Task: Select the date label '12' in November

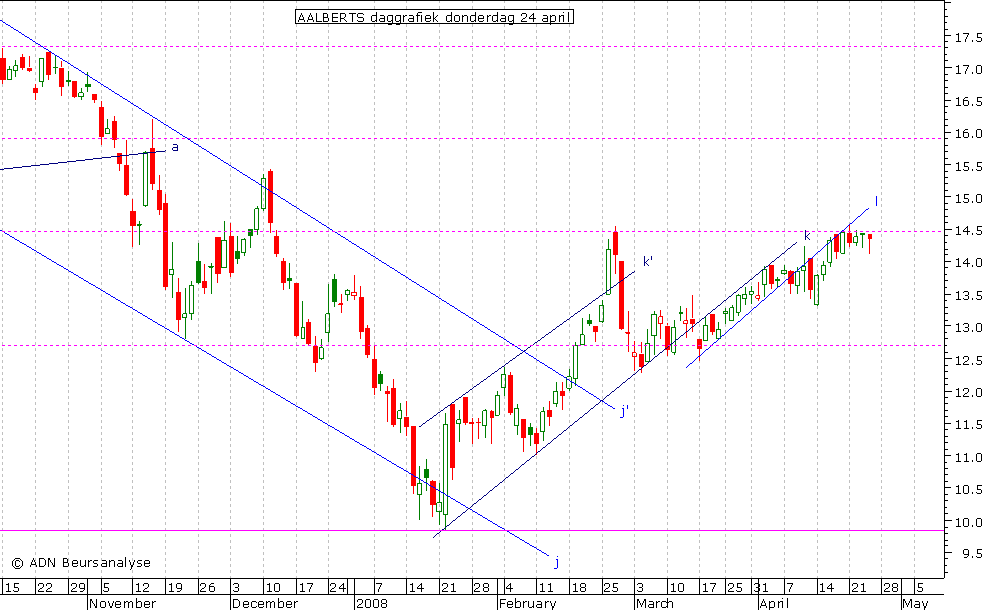Action: coord(142,587)
